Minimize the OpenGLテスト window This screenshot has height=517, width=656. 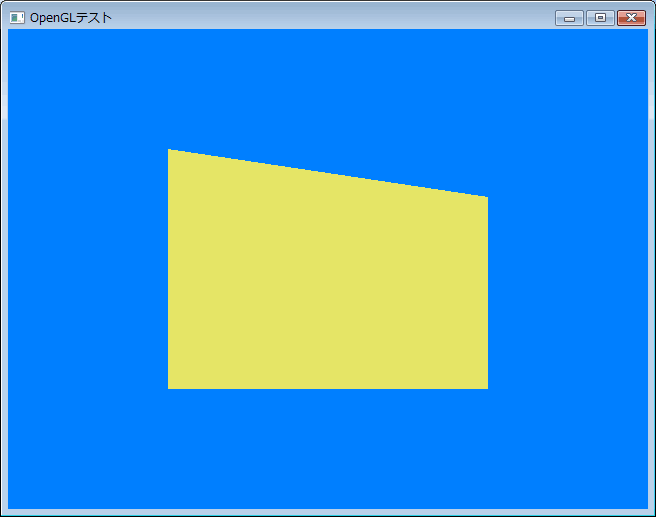tap(569, 18)
